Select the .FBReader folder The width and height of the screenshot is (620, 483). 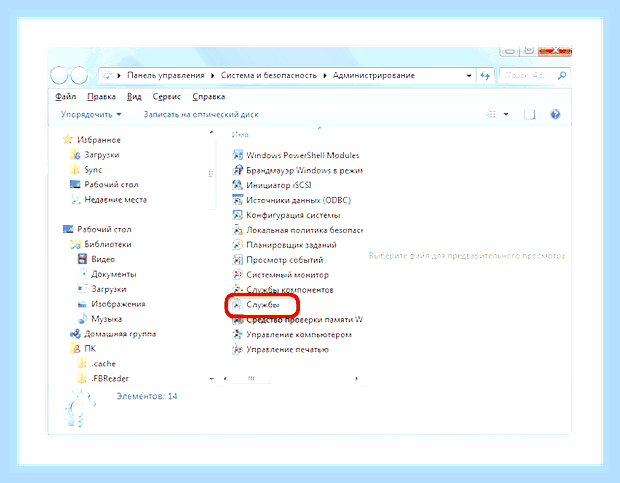pos(110,379)
